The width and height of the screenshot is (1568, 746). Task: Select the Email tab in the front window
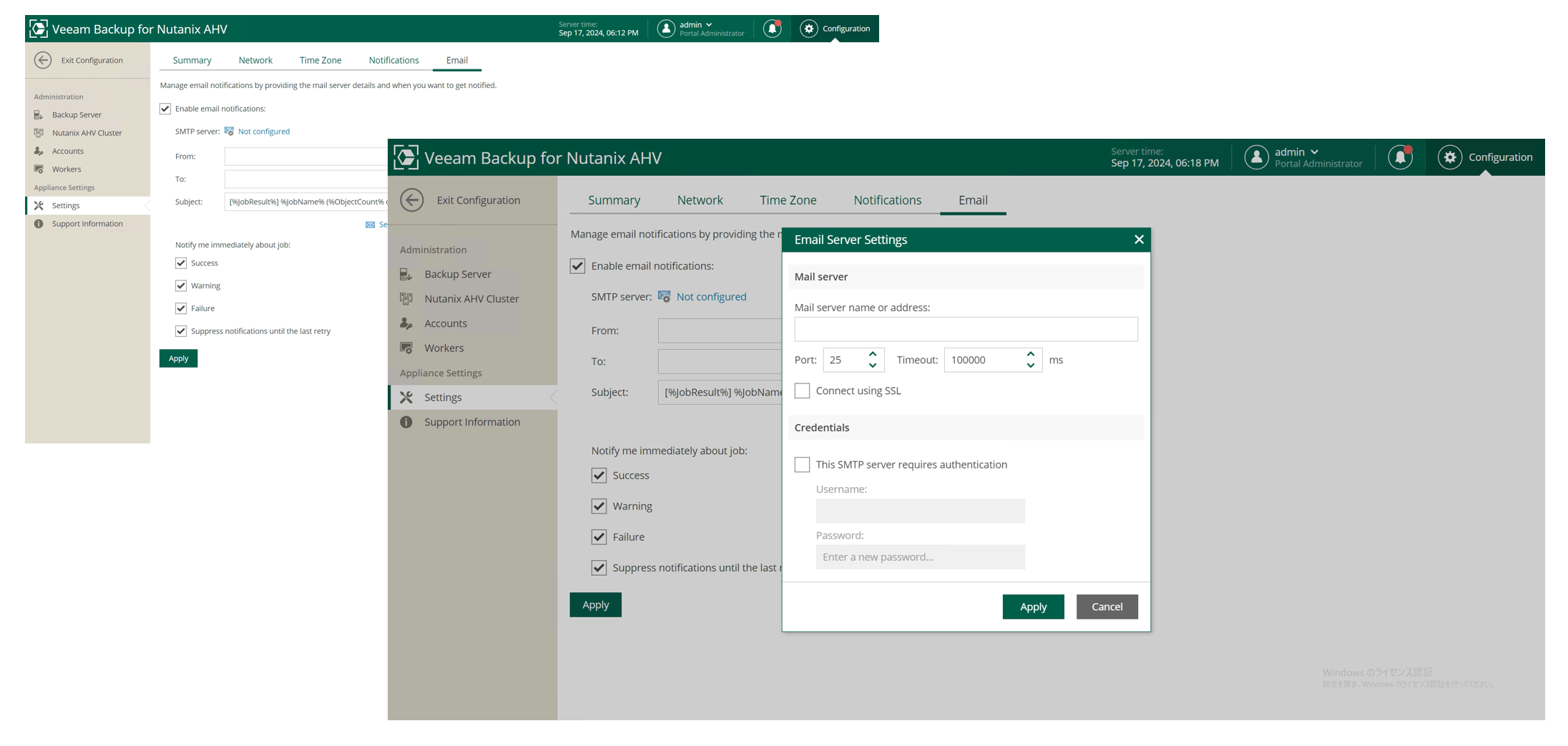[974, 200]
